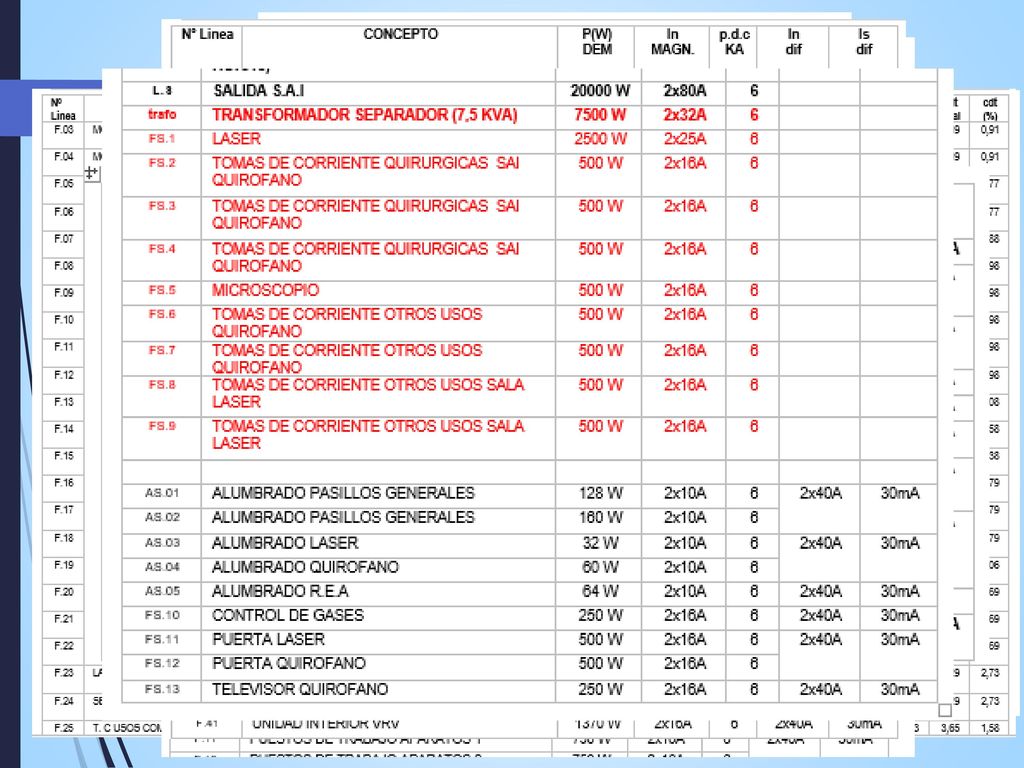Select the 'In dif' column header

click(793, 42)
